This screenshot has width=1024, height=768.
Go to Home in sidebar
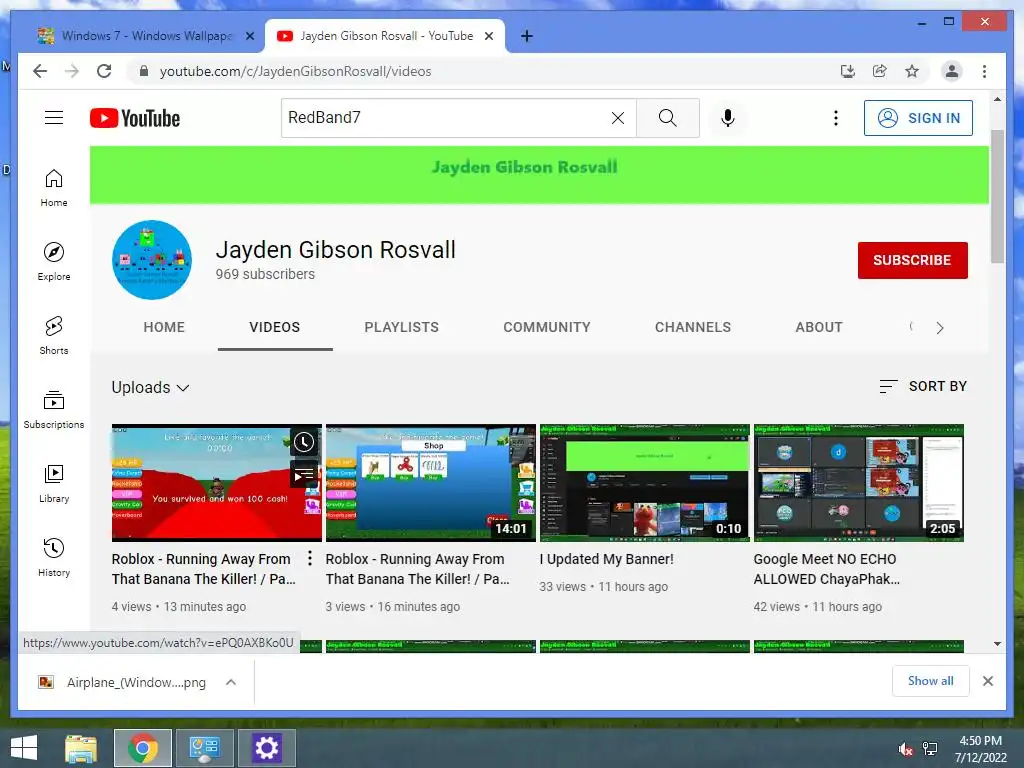[54, 188]
